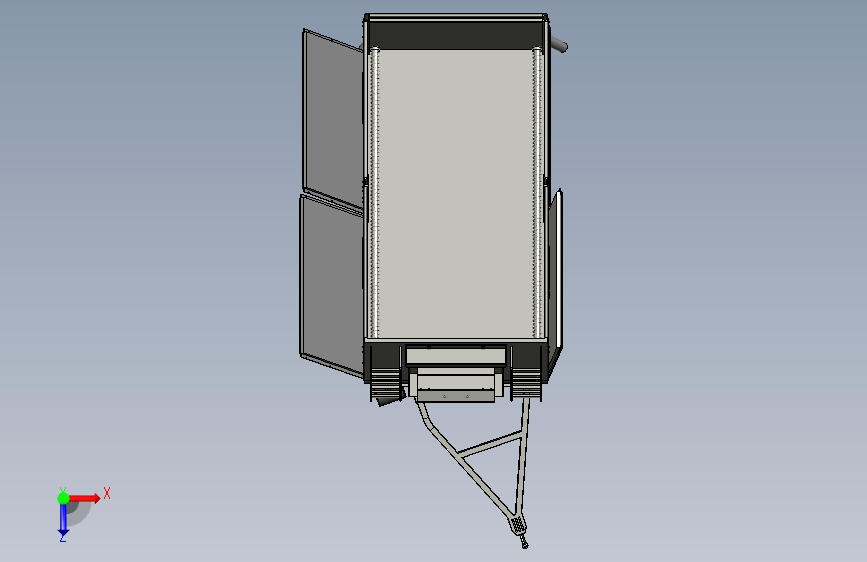Screen dimensions: 867x562
Task: Select the gray cylindrical pipe at trailer's top corner
Action: pyautogui.click(x=558, y=44)
